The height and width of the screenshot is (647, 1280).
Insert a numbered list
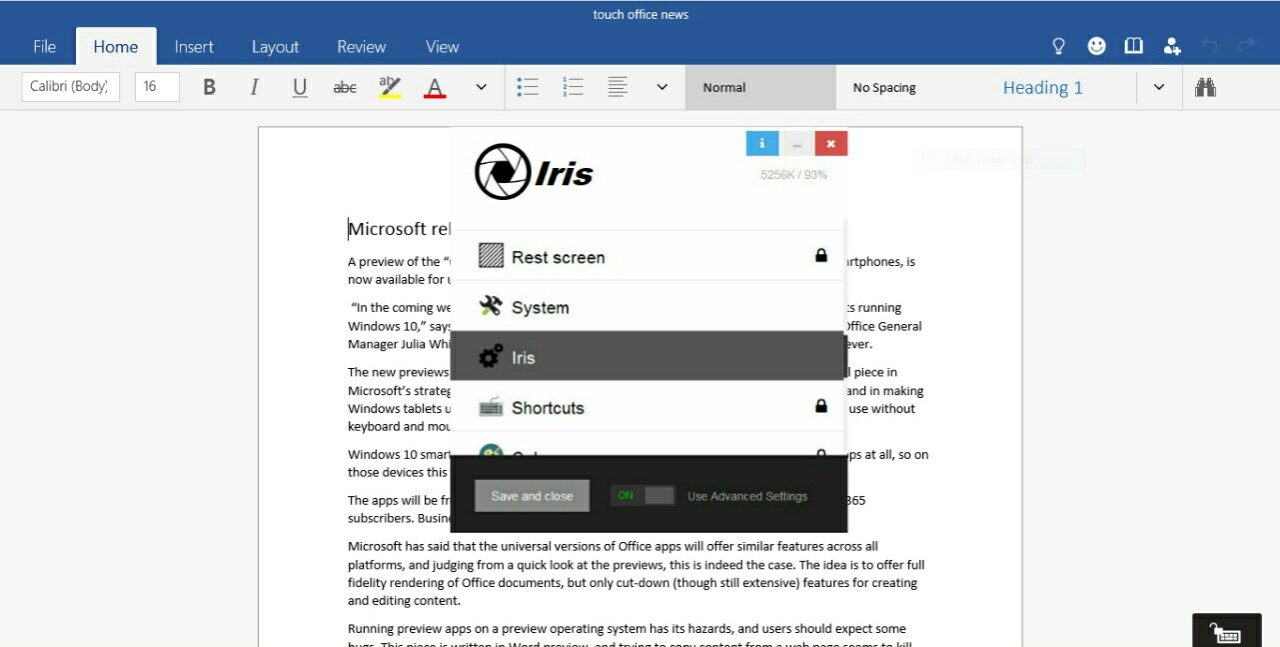pyautogui.click(x=573, y=87)
